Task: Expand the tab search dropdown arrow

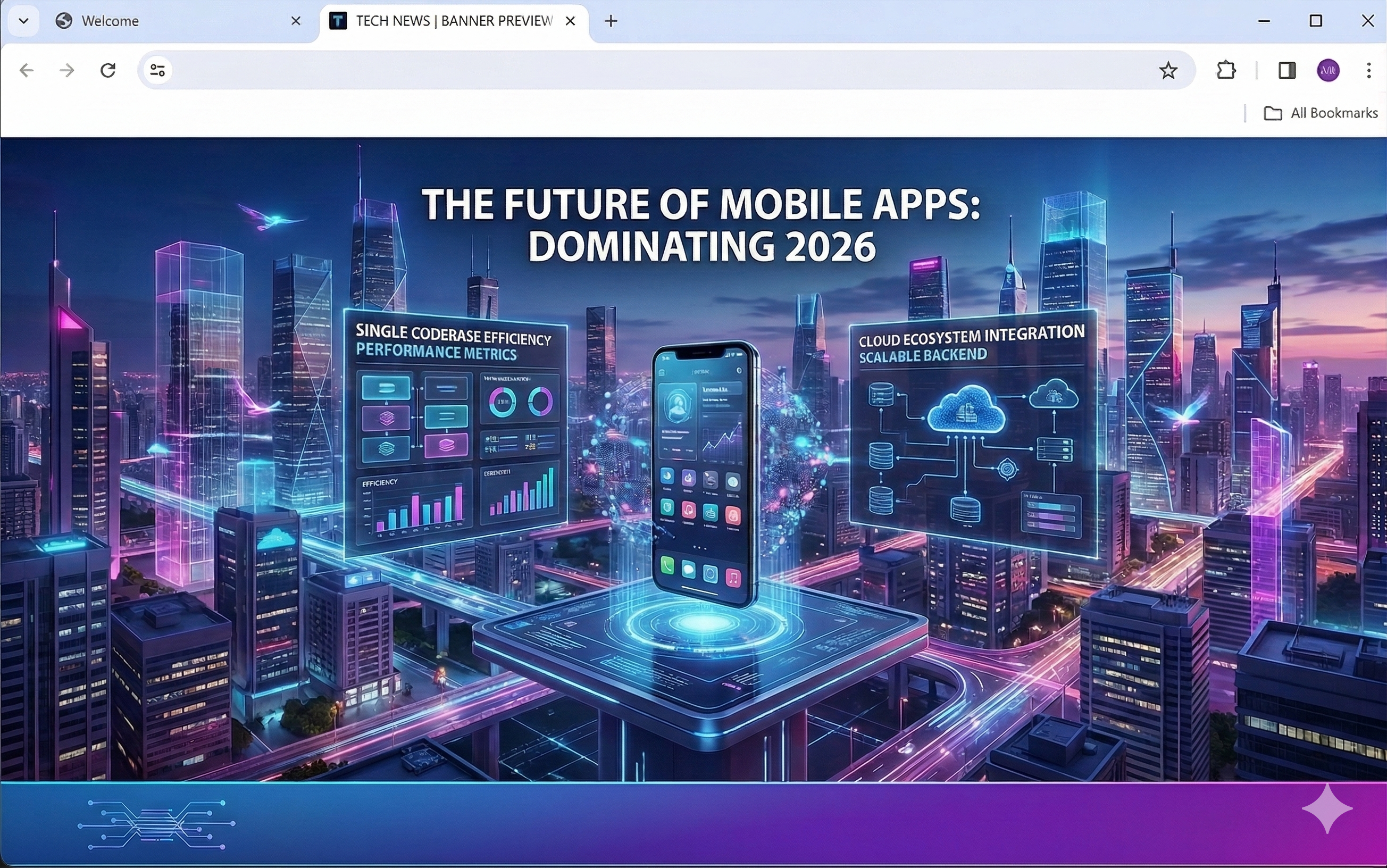Action: (x=23, y=21)
